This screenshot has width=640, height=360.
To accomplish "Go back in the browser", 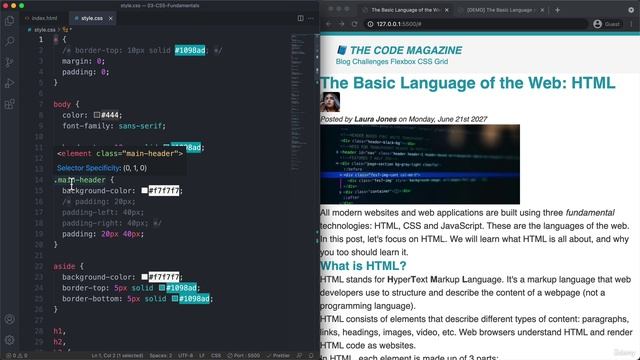I will tap(329, 24).
